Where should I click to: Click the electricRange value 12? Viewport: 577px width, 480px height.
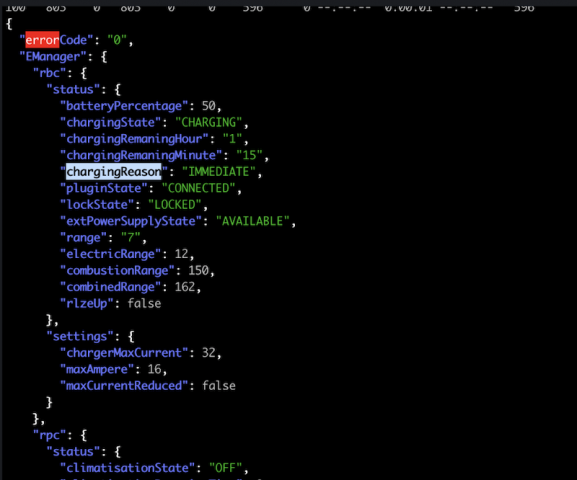coord(181,254)
